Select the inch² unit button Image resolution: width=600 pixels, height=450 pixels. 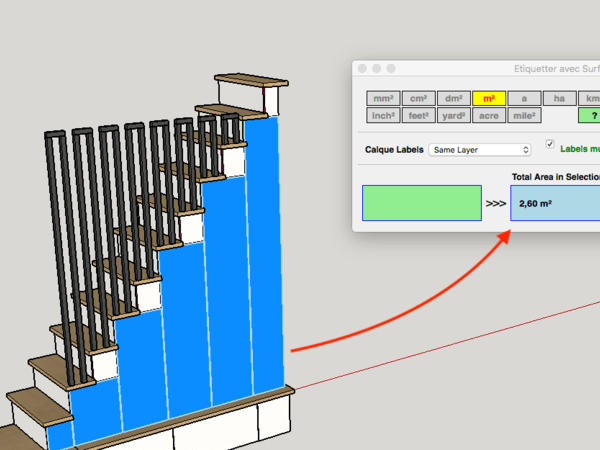click(382, 115)
